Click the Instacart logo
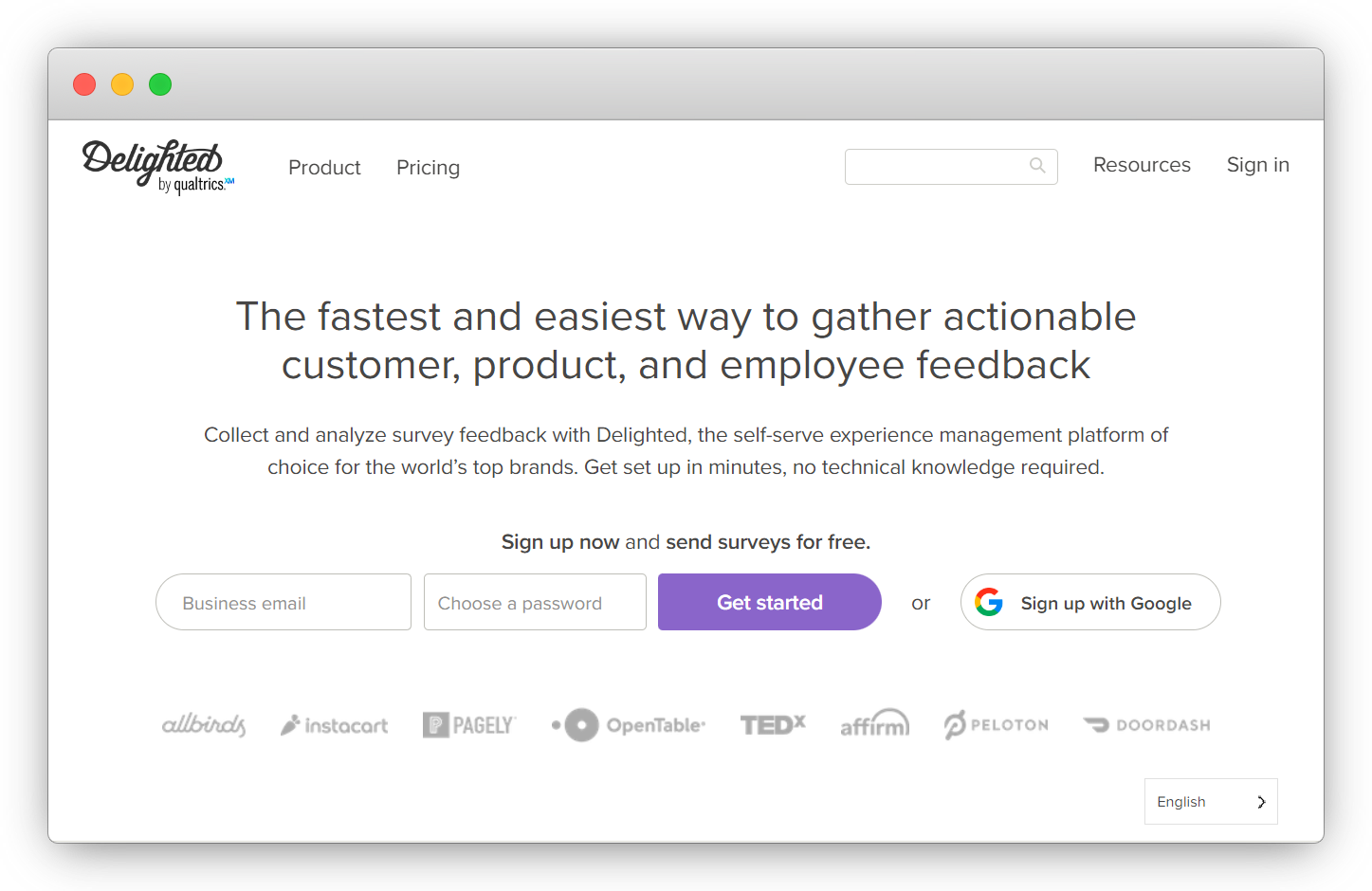 pyautogui.click(x=334, y=725)
